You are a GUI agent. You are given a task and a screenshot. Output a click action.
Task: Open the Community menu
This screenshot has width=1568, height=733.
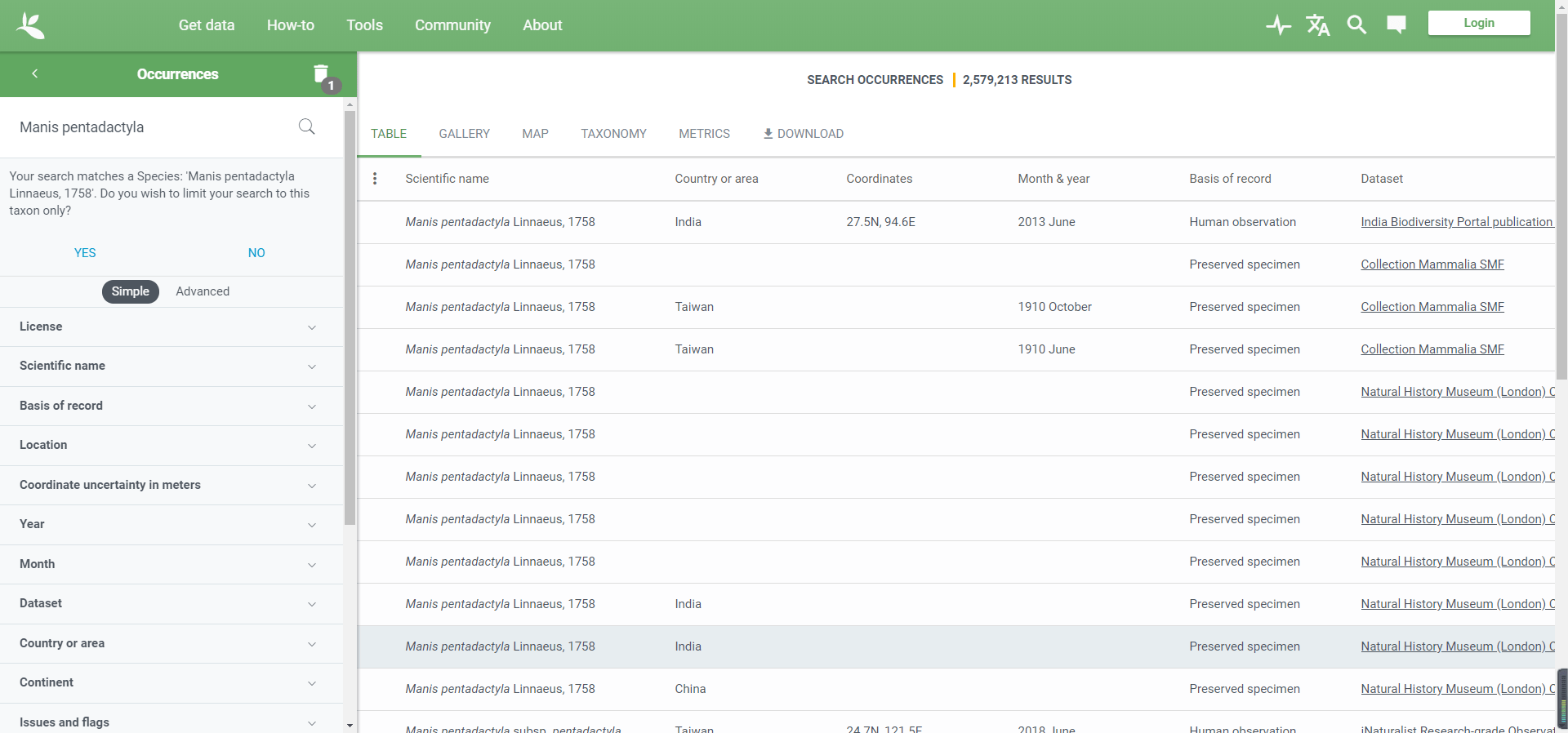click(x=452, y=25)
